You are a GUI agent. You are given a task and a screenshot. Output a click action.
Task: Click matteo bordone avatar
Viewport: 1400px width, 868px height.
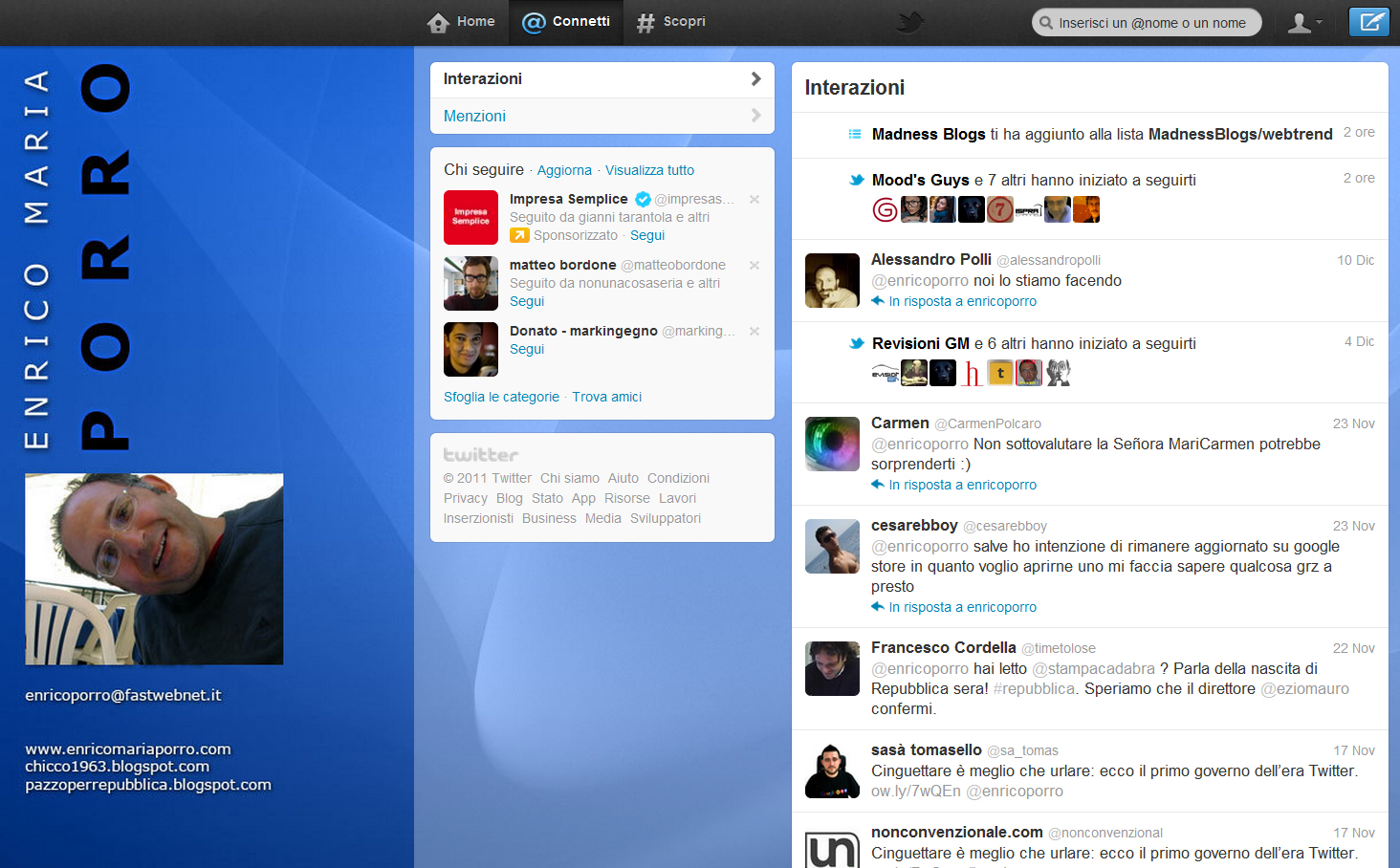470,283
